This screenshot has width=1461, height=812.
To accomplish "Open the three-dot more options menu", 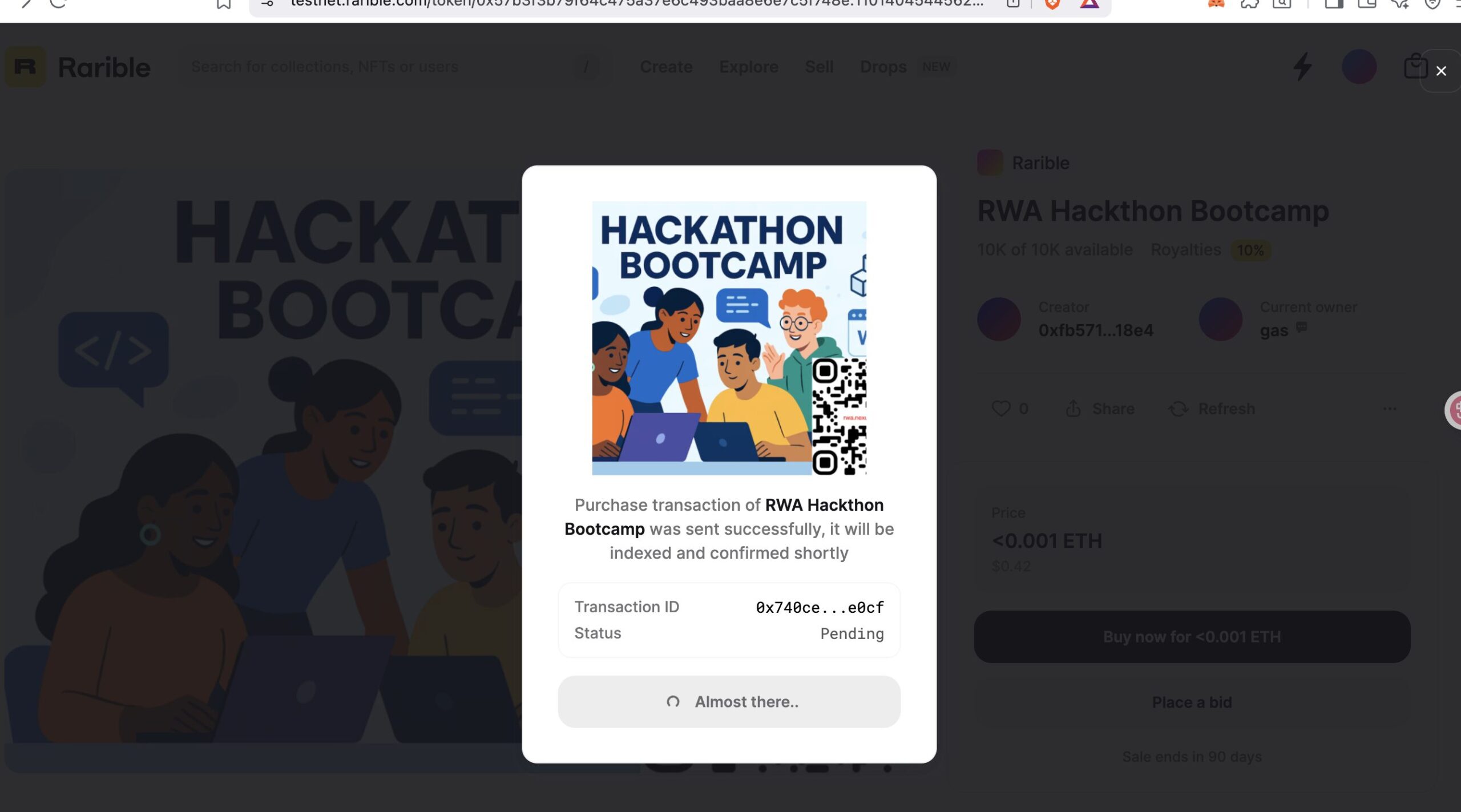I will [1390, 409].
